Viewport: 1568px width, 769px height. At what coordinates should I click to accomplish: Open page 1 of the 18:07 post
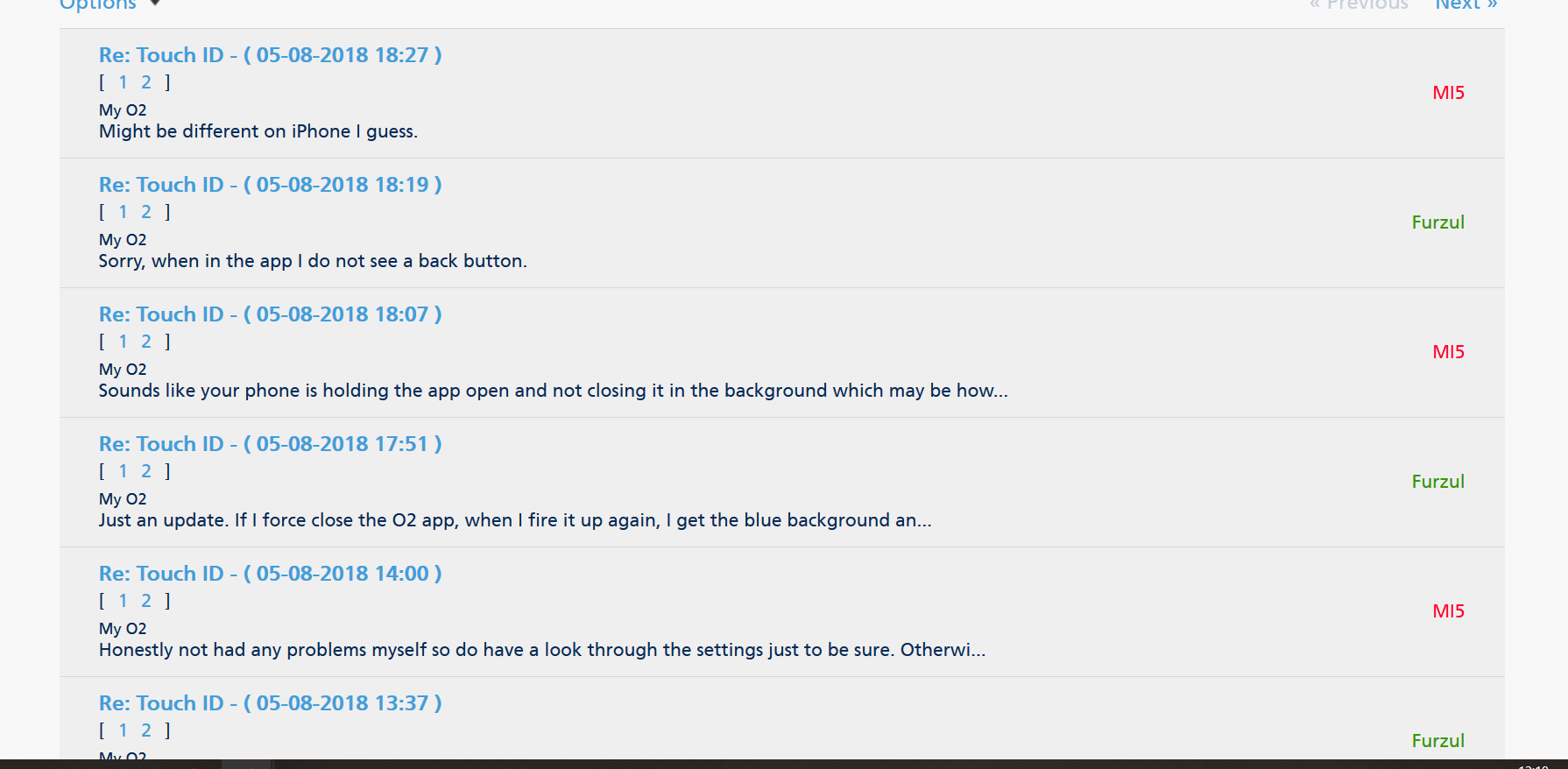pos(124,342)
